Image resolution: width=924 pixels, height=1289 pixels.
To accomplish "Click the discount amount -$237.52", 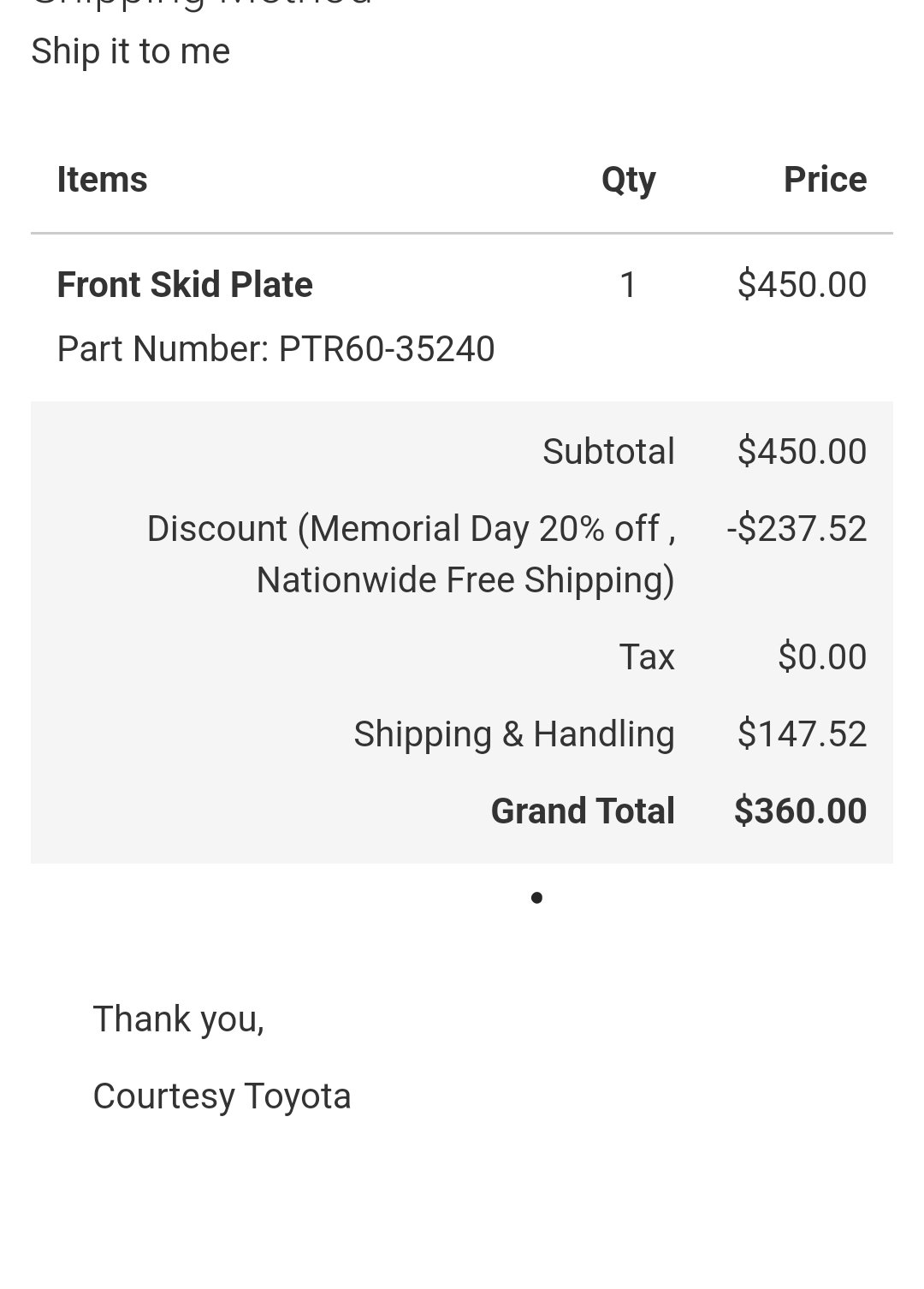I will (797, 529).
